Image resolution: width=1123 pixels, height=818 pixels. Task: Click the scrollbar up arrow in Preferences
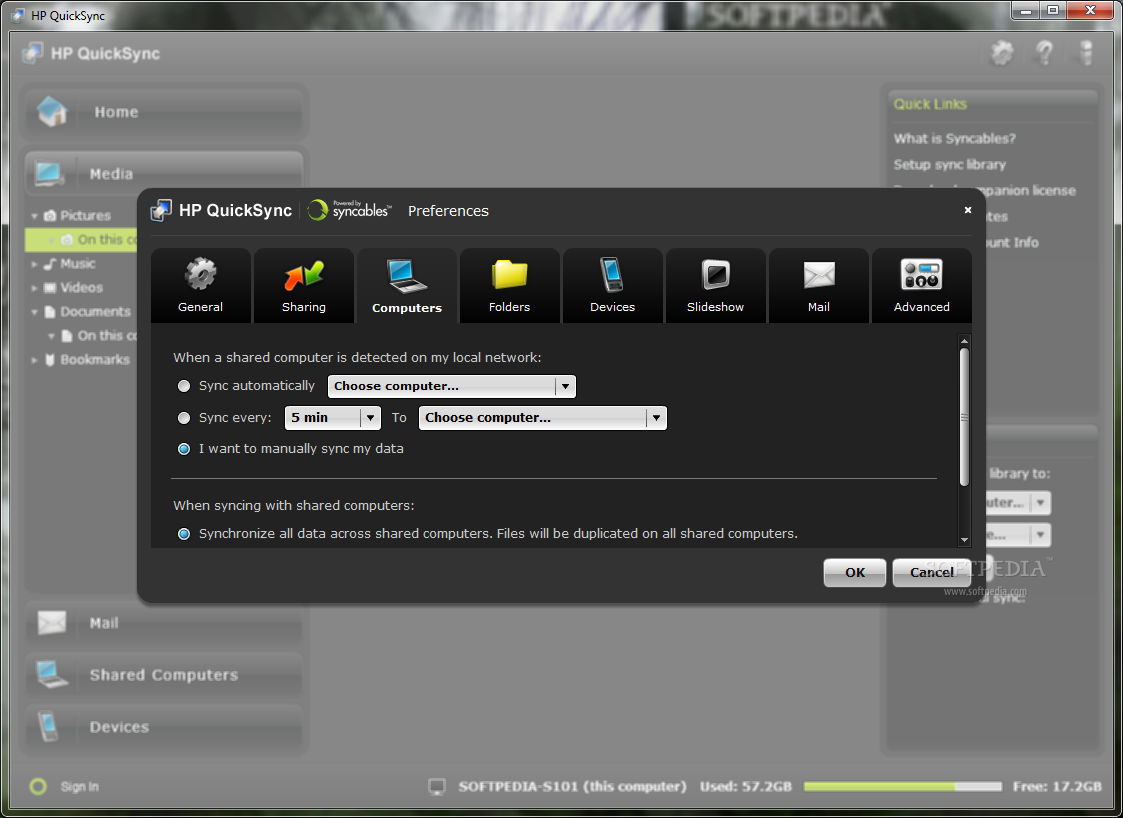(x=964, y=341)
